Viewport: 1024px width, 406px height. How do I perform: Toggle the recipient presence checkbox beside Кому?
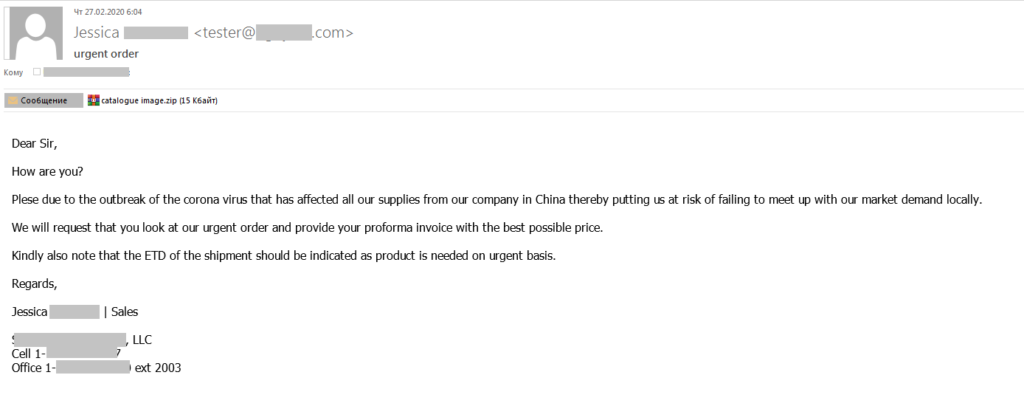(x=37, y=72)
